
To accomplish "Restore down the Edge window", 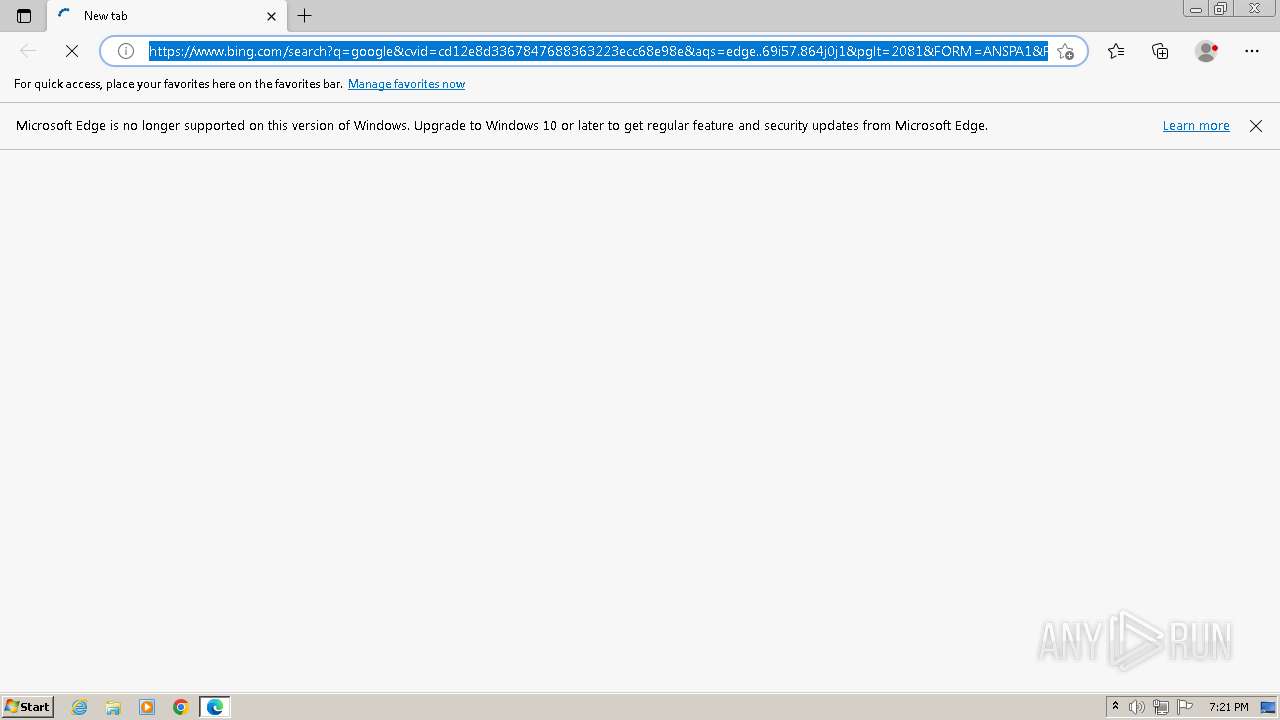I will (x=1221, y=9).
